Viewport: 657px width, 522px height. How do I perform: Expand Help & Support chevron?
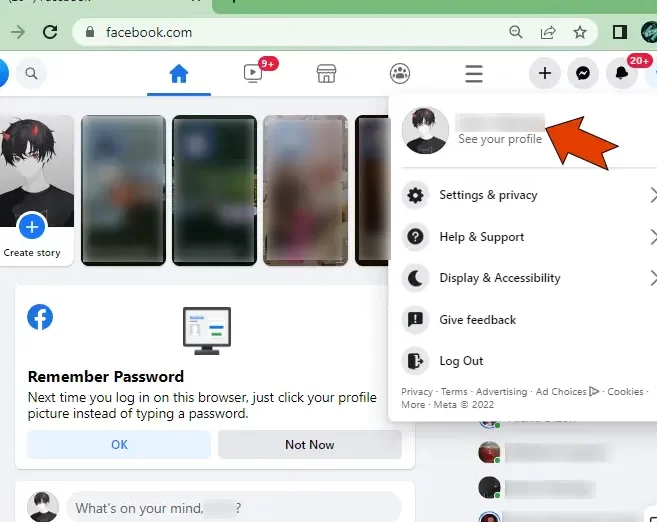653,237
